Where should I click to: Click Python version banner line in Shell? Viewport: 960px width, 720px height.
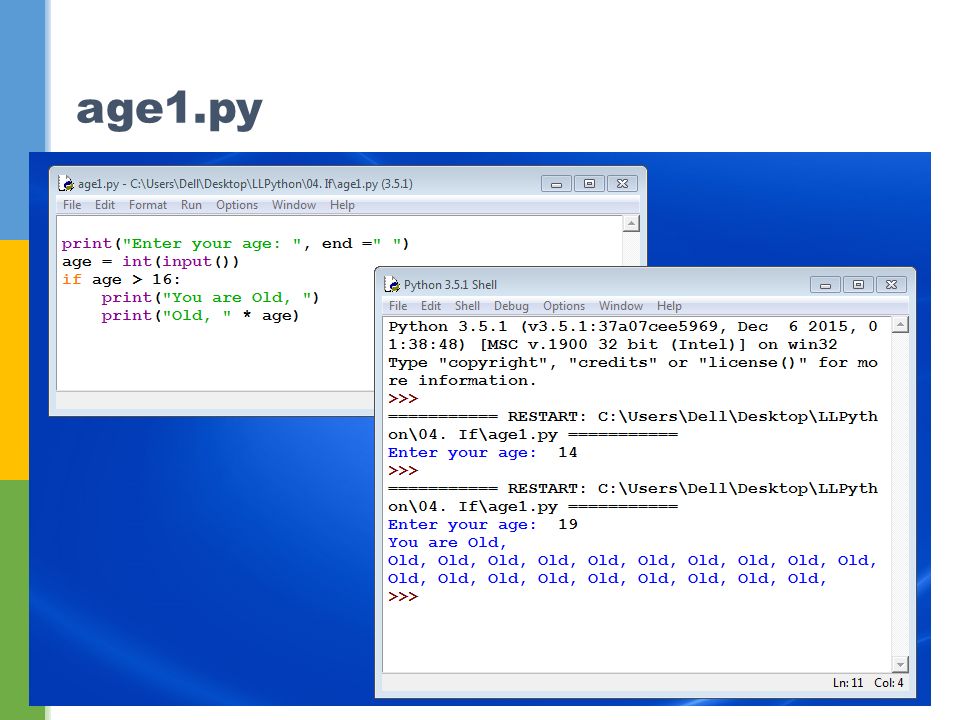[633, 336]
